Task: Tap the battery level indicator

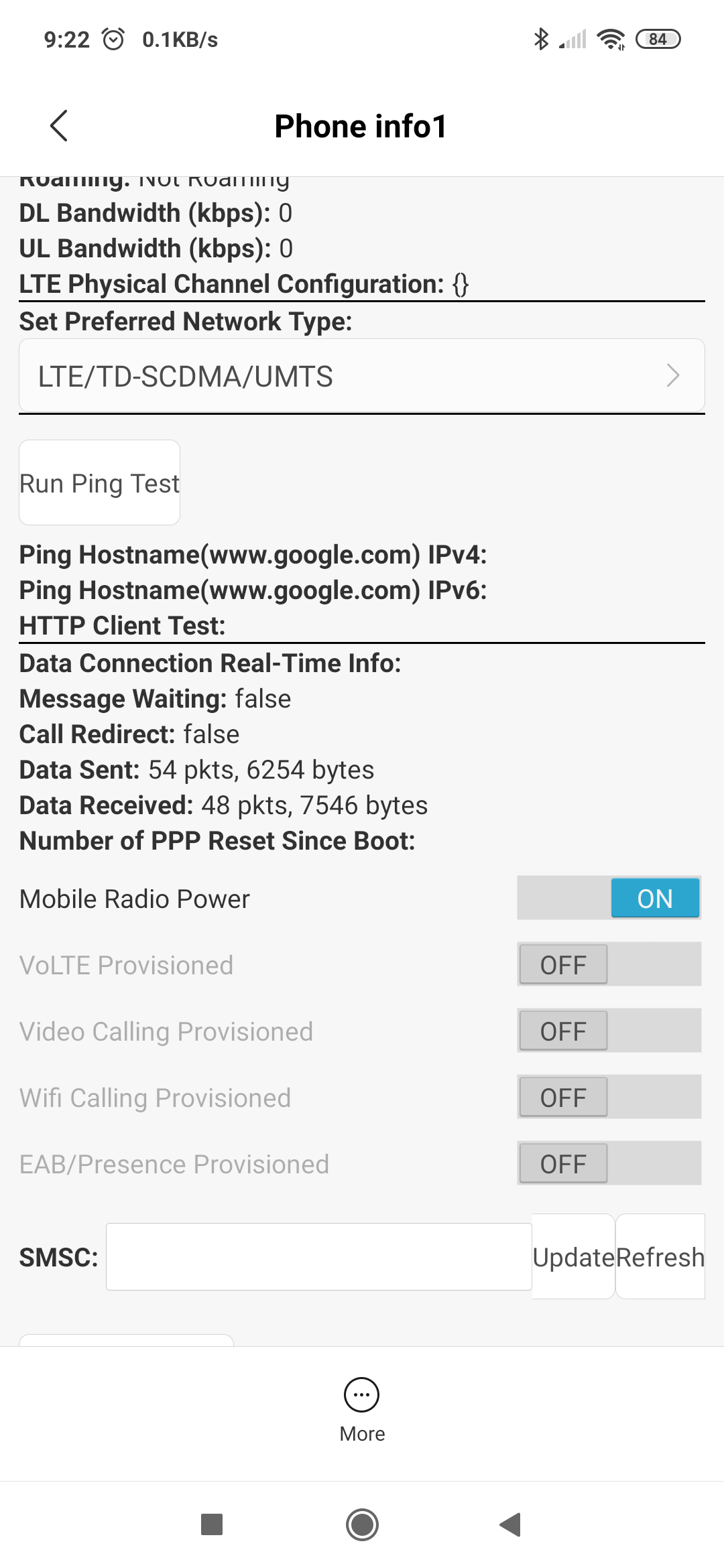Action: 658,40
